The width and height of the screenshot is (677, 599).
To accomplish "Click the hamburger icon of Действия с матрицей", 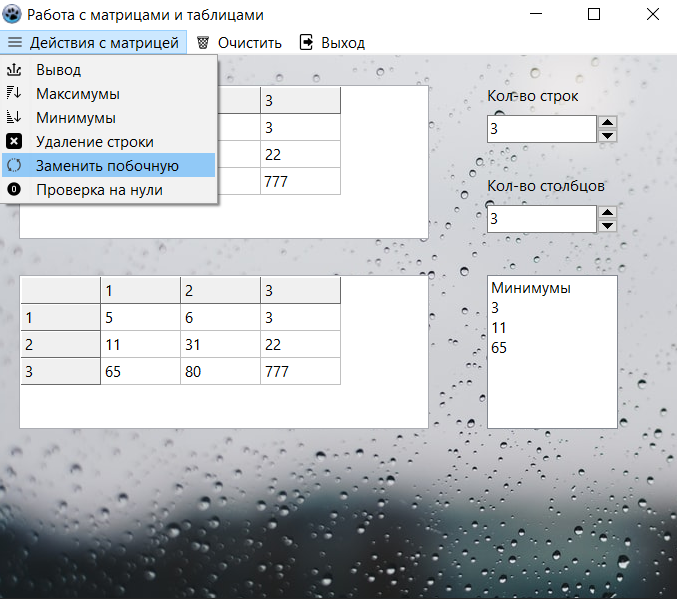I will click(15, 42).
